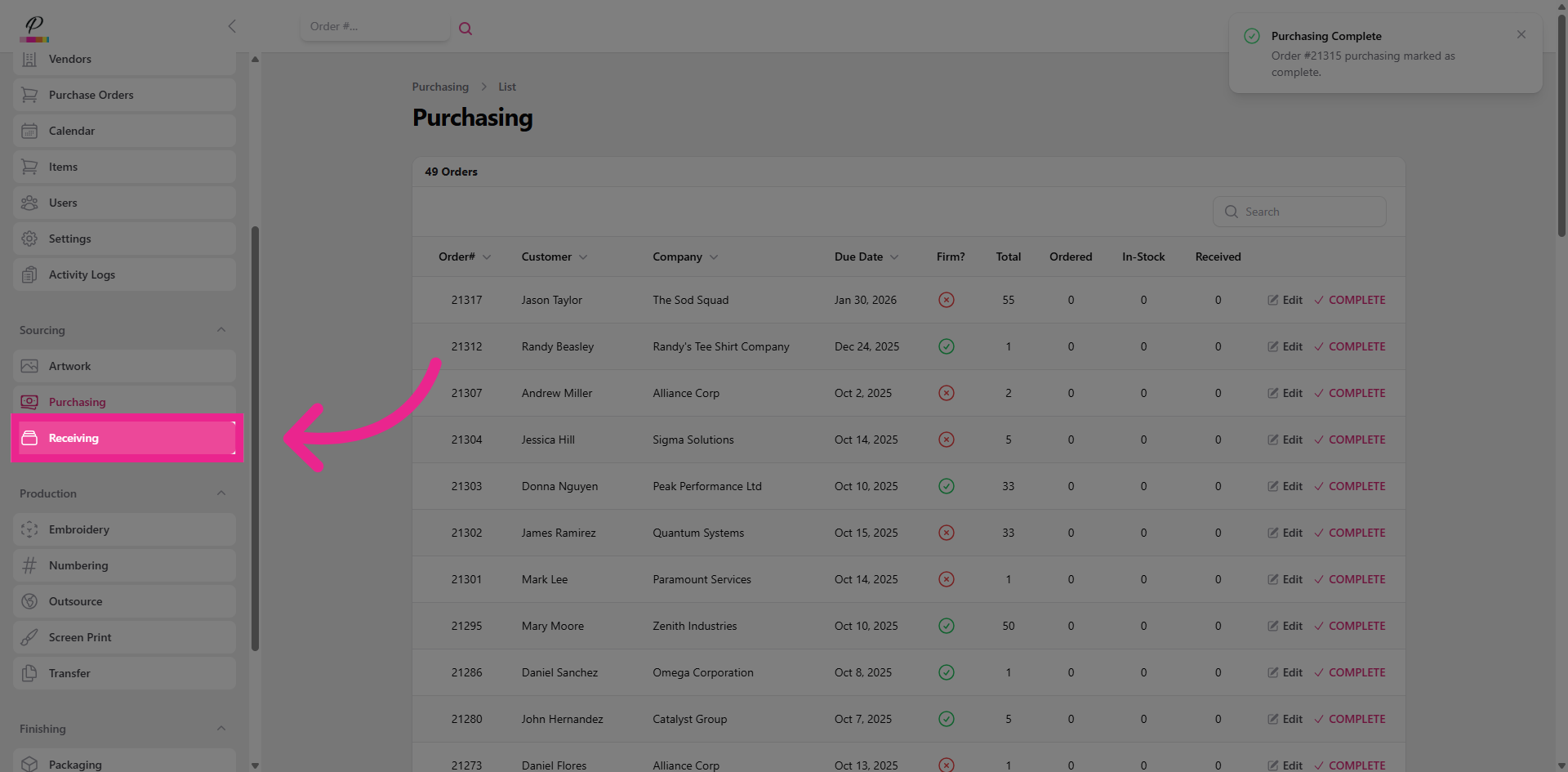The height and width of the screenshot is (772, 1568).
Task: Mark order 21304 as COMPLETE
Action: [x=1349, y=440]
